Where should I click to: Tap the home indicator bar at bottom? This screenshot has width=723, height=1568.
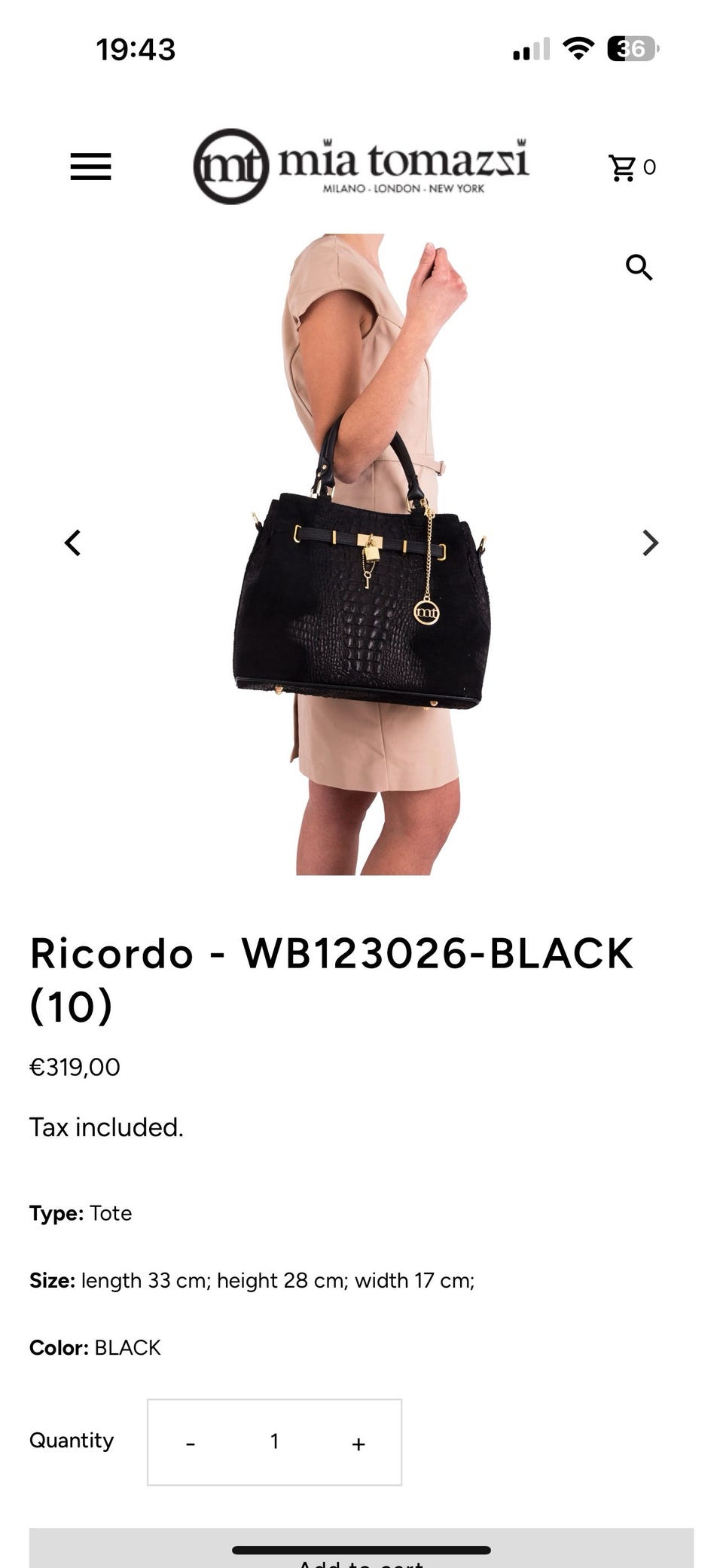tap(361, 1550)
